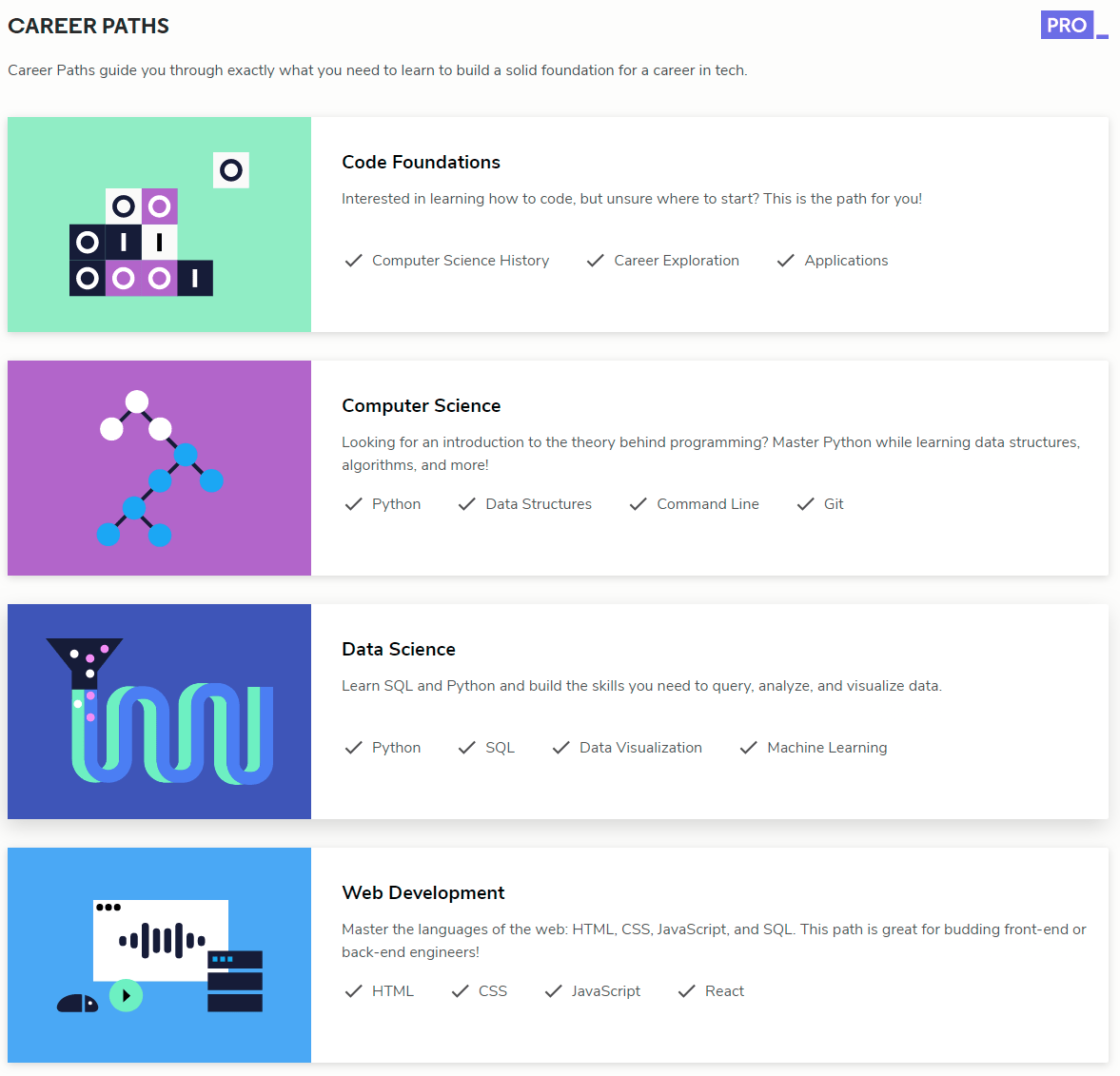Click the green play button icon
The height and width of the screenshot is (1076, 1120).
tap(126, 995)
